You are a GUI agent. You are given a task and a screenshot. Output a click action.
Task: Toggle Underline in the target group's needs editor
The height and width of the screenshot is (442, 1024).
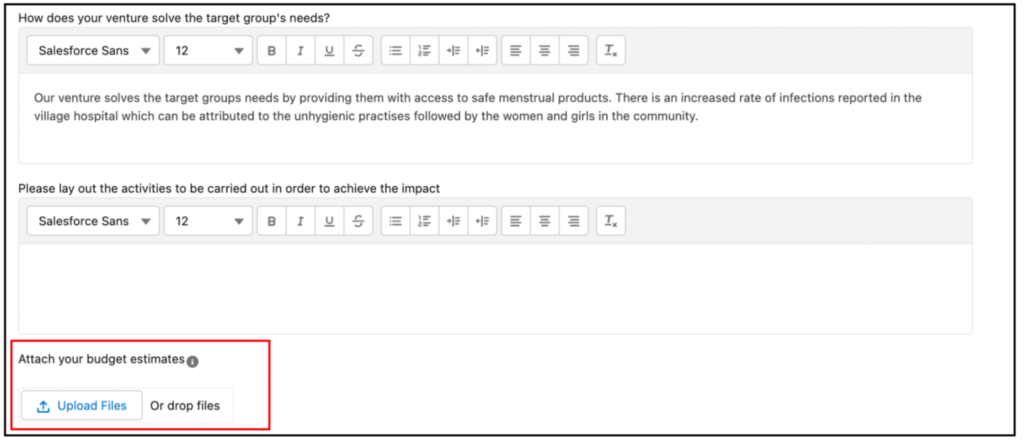(x=329, y=50)
